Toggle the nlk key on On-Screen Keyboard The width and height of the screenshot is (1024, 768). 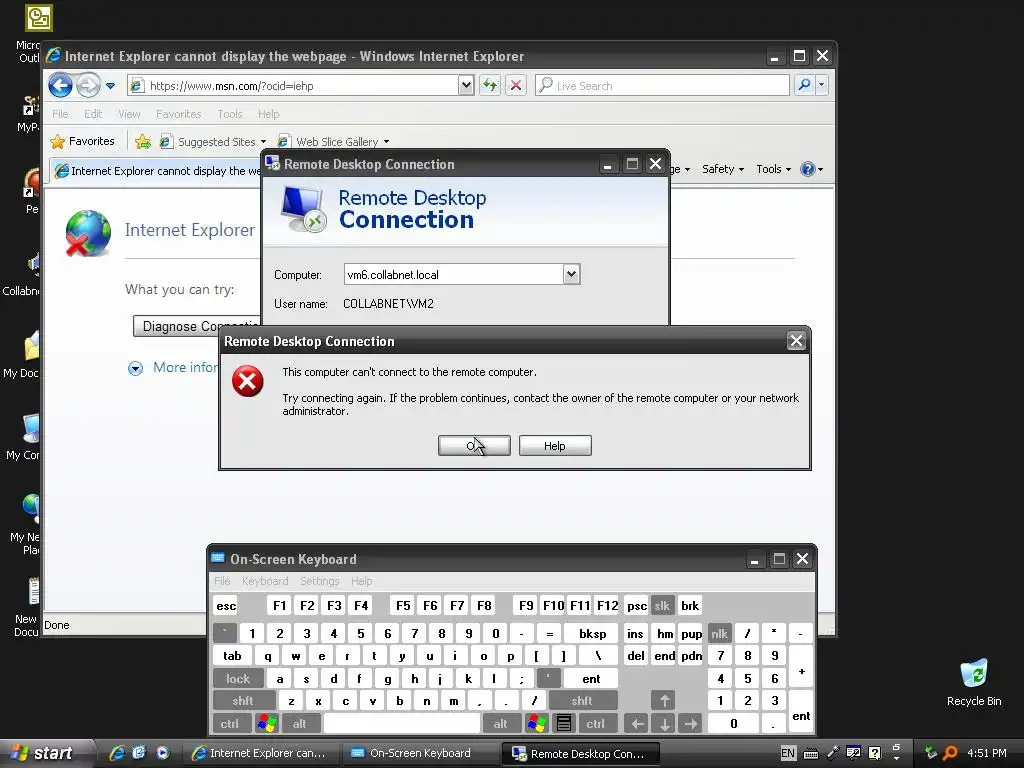pyautogui.click(x=720, y=633)
